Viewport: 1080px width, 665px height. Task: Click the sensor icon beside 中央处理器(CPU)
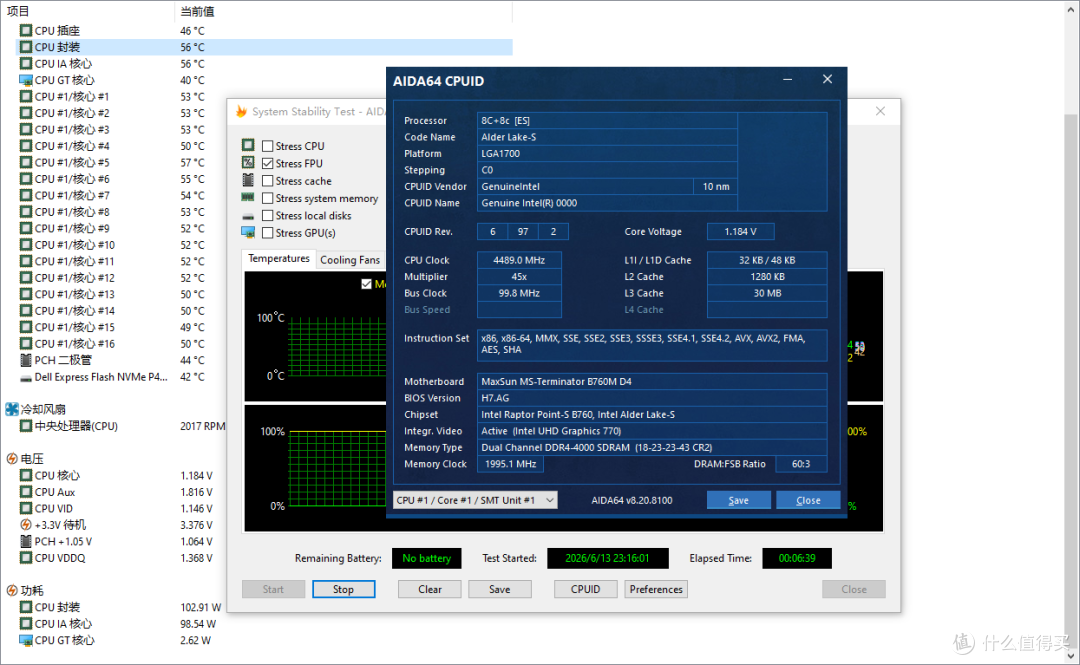coord(25,426)
